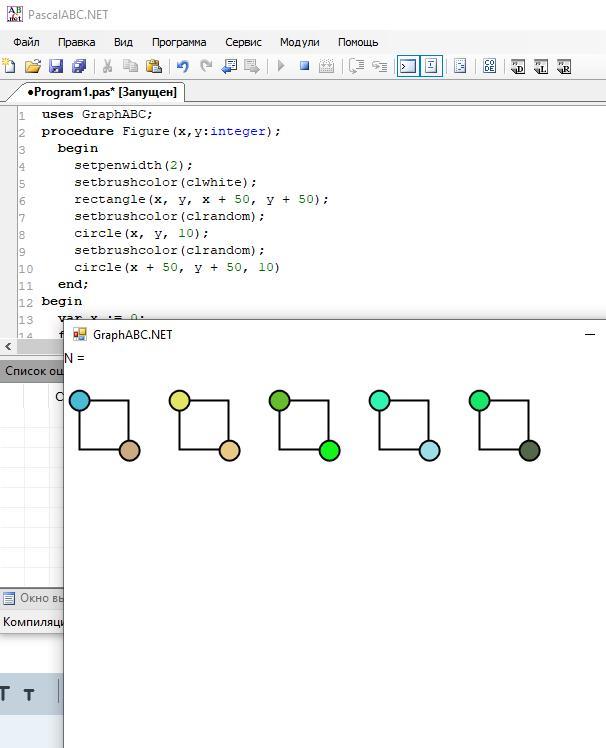Viewport: 606px width, 748px height.
Task: Click the dark green circle on fifth figure
Action: tap(529, 451)
